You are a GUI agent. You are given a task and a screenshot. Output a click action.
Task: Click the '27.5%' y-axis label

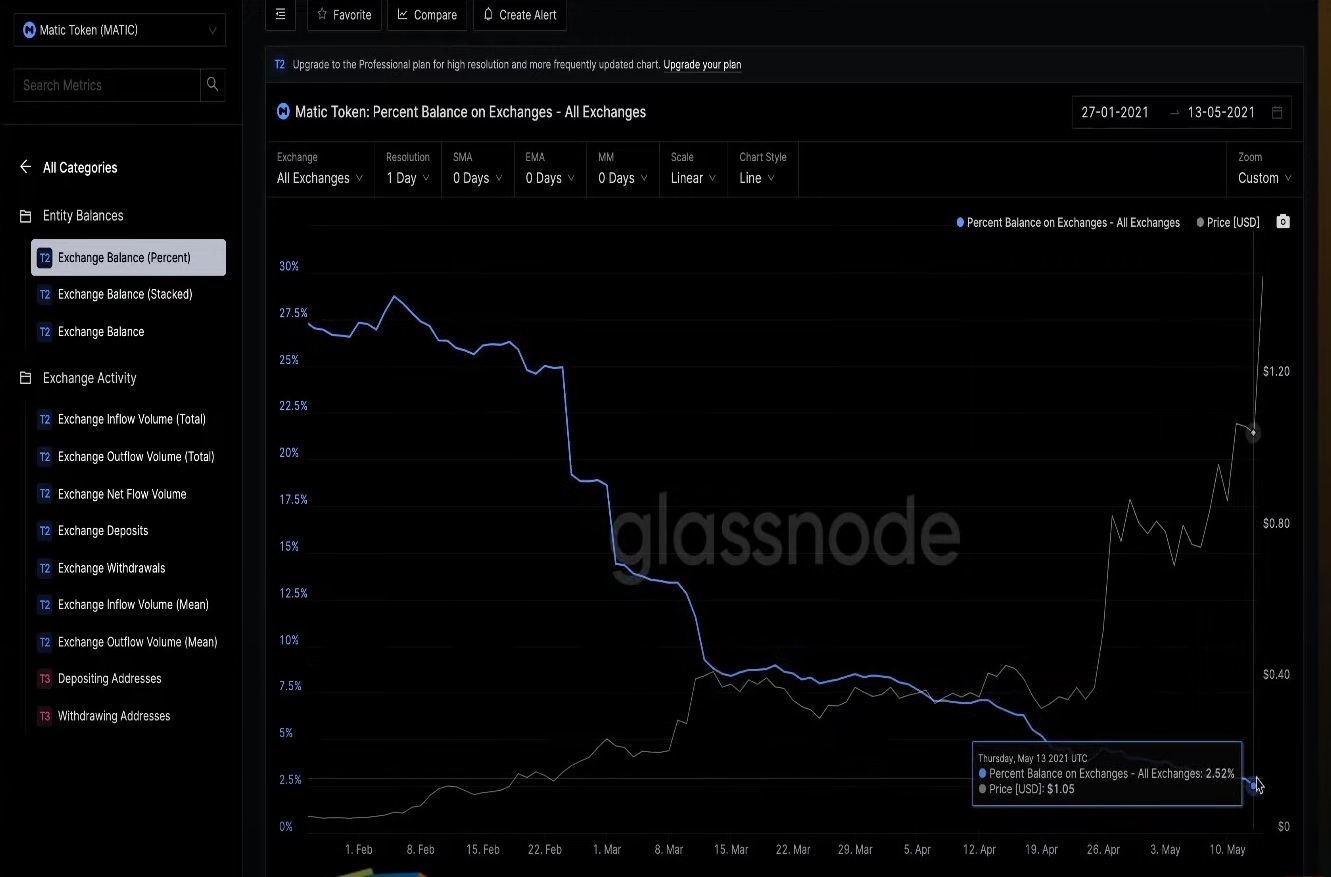click(293, 313)
